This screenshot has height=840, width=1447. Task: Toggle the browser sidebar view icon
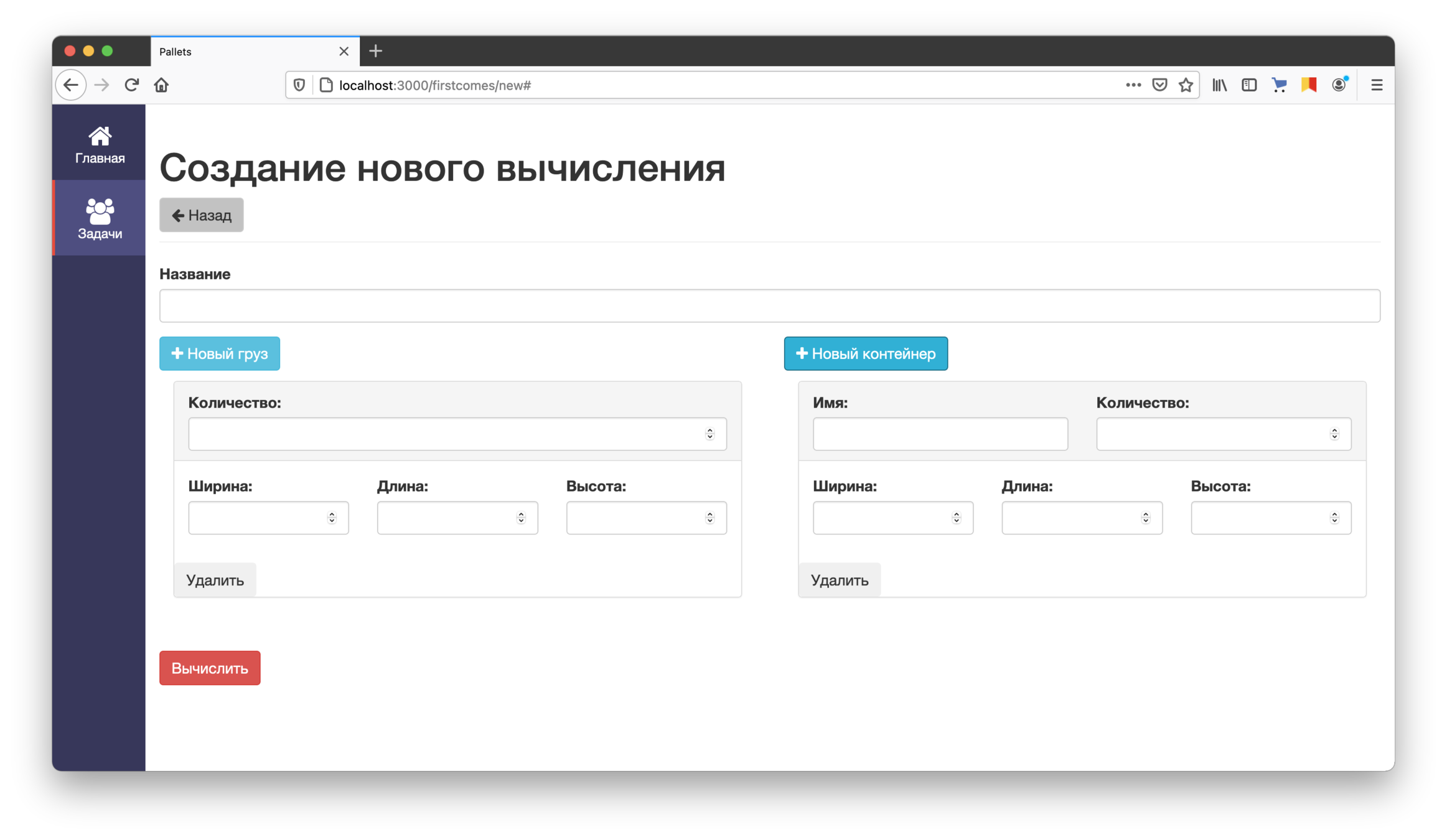click(1249, 85)
